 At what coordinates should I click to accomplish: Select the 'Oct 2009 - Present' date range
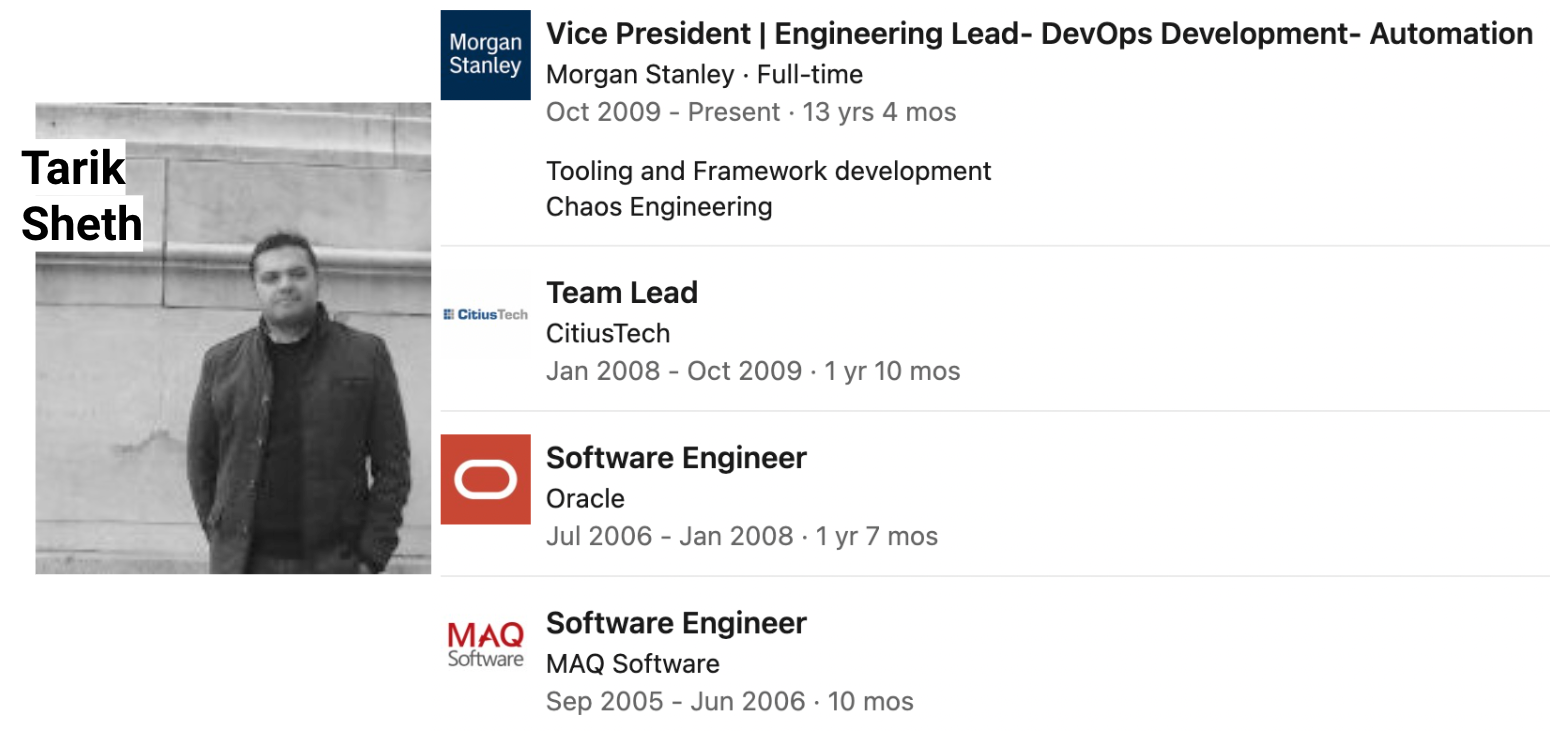750,112
